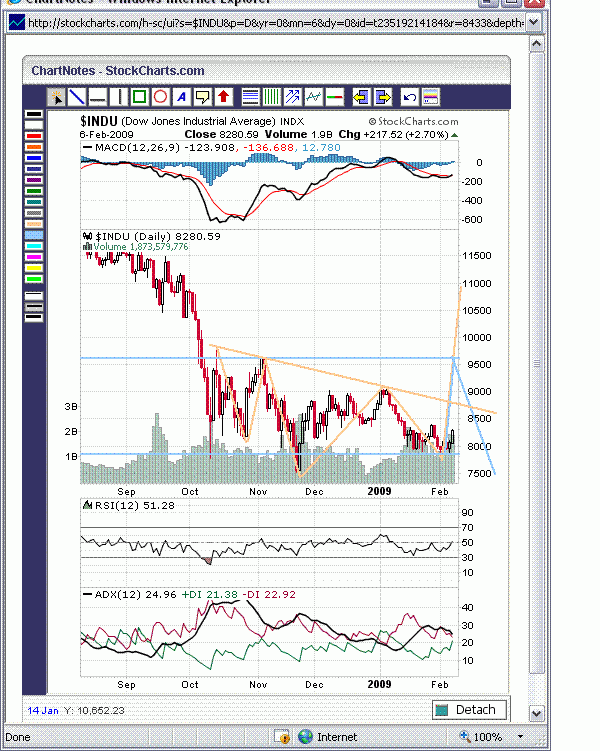Click the Y: 10,652.23 value readout
600x751 pixels.
click(93, 710)
